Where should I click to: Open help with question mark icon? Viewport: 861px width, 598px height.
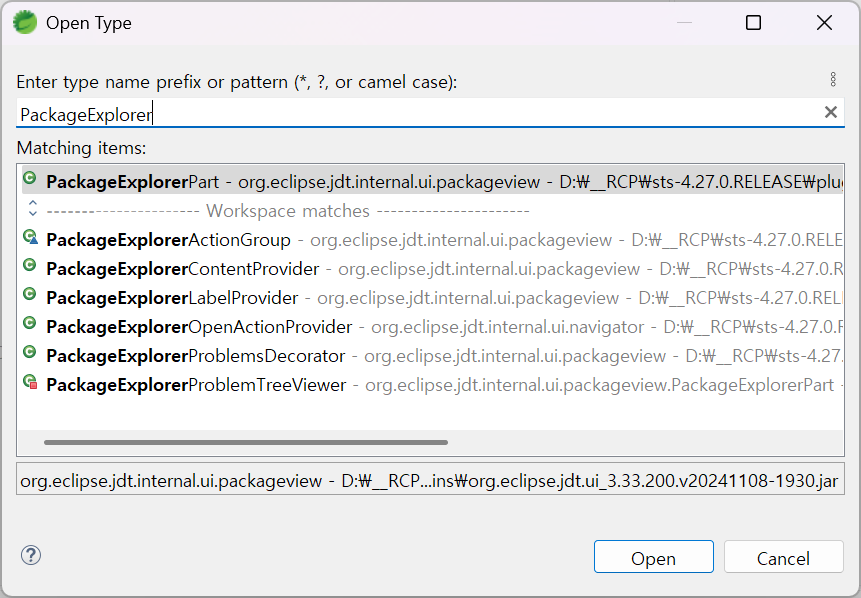click(31, 555)
